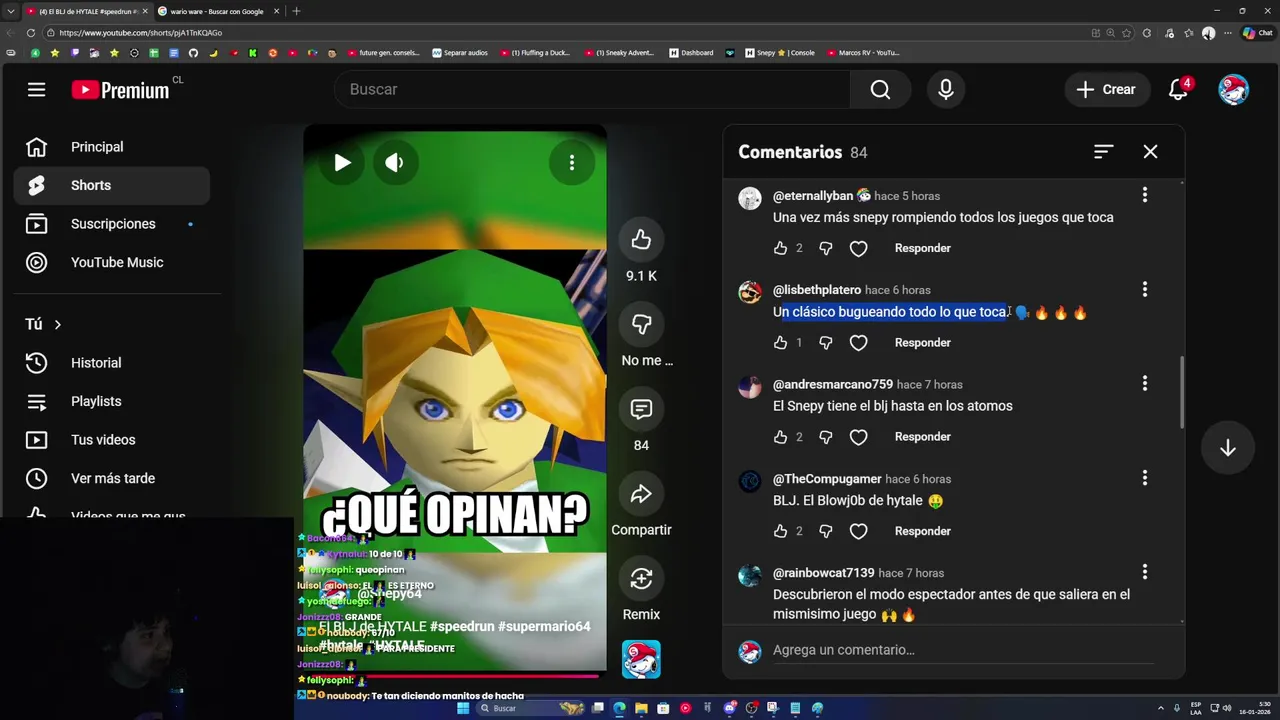This screenshot has height=720, width=1280.
Task: Dislike @TheCompugamer's comment
Action: tap(826, 531)
